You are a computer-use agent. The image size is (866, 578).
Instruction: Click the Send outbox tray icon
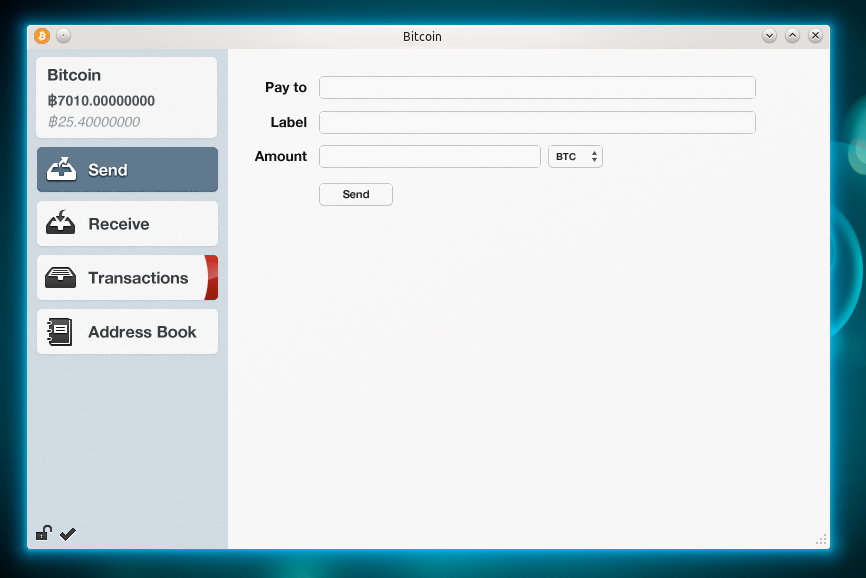(61, 169)
